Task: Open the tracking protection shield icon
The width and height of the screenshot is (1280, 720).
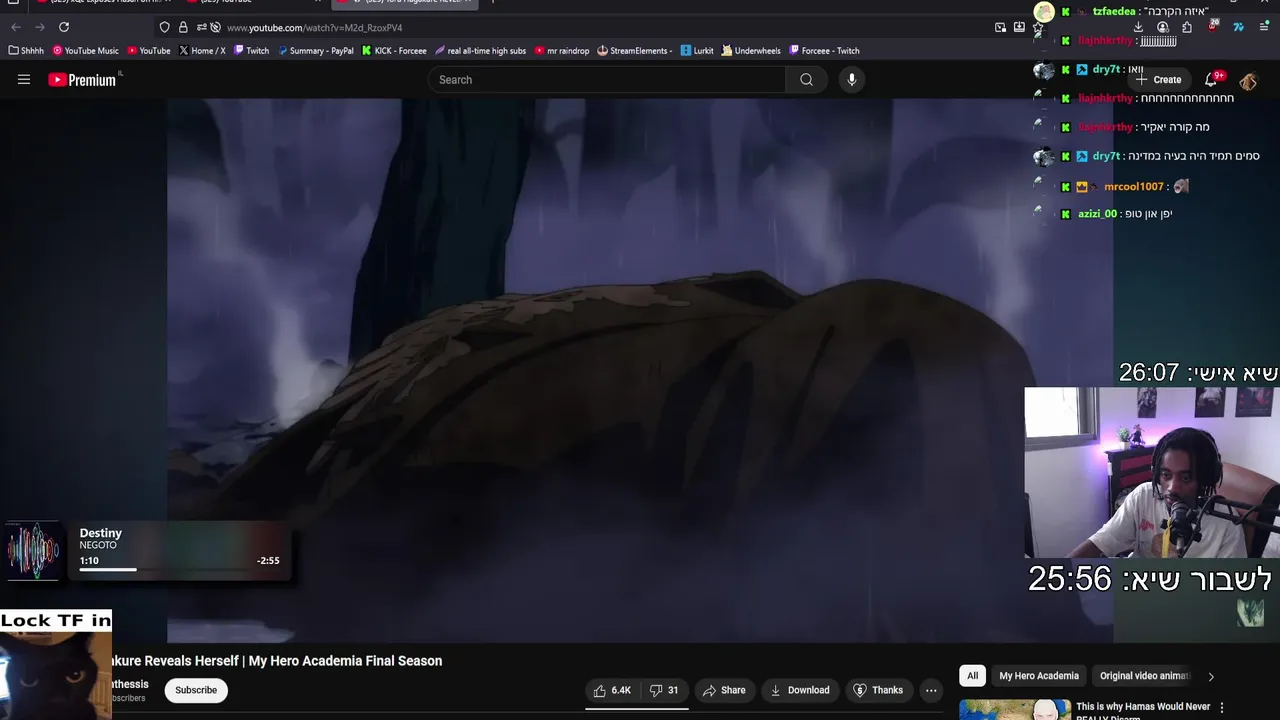Action: [165, 27]
